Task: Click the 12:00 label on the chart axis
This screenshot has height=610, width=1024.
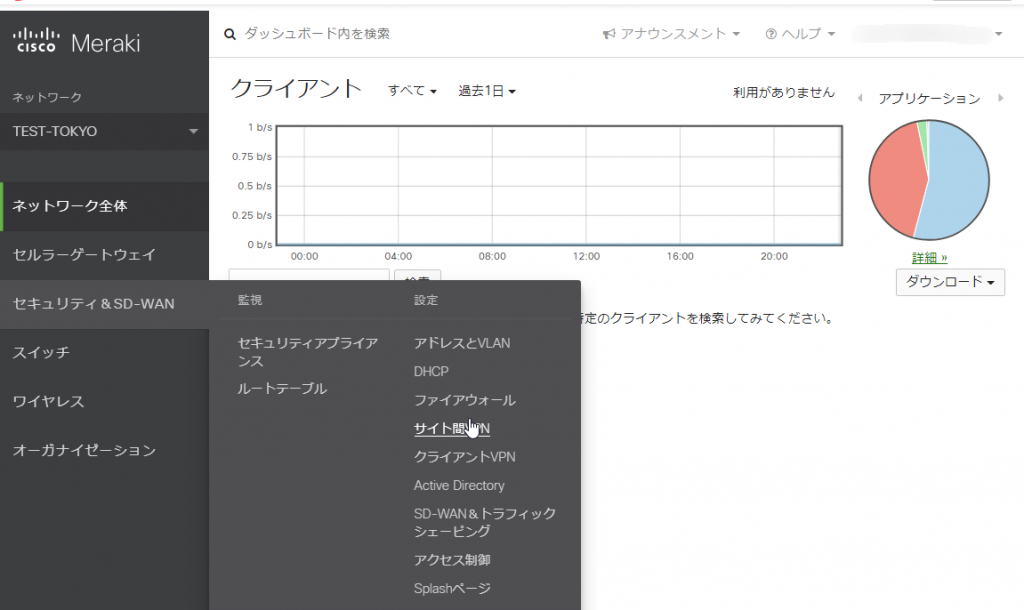Action: 586,257
